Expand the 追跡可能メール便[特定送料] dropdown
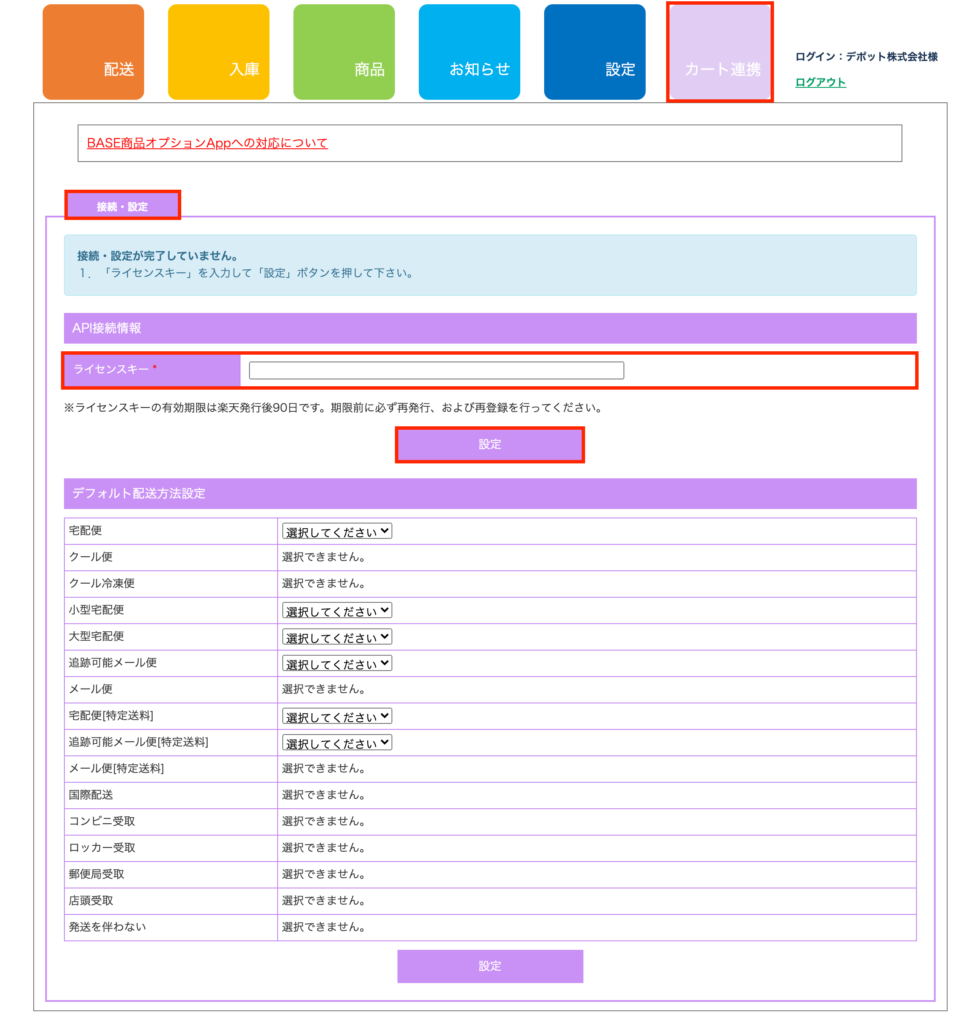 pos(337,743)
